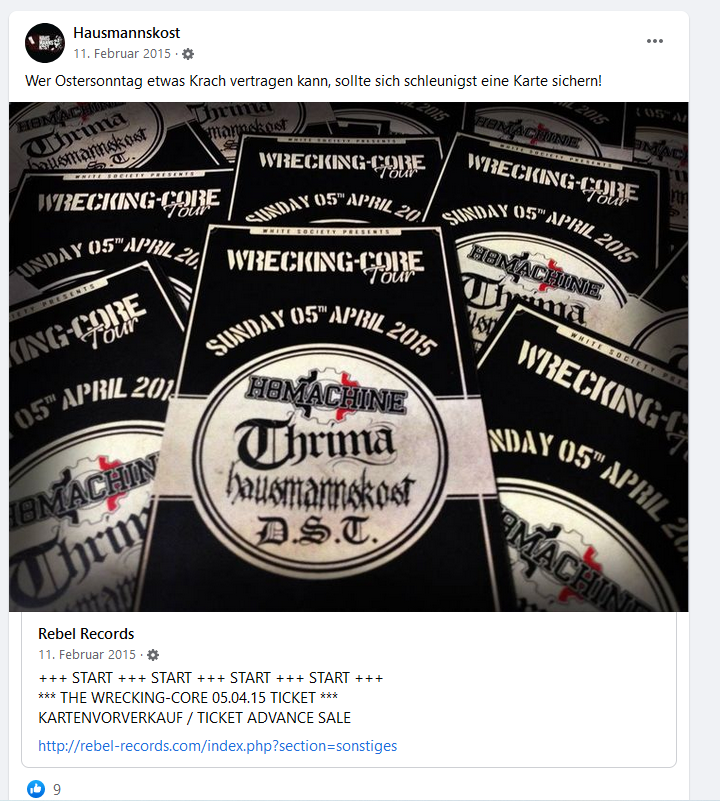Click the H8Machine logo on the center ticket

tap(327, 394)
